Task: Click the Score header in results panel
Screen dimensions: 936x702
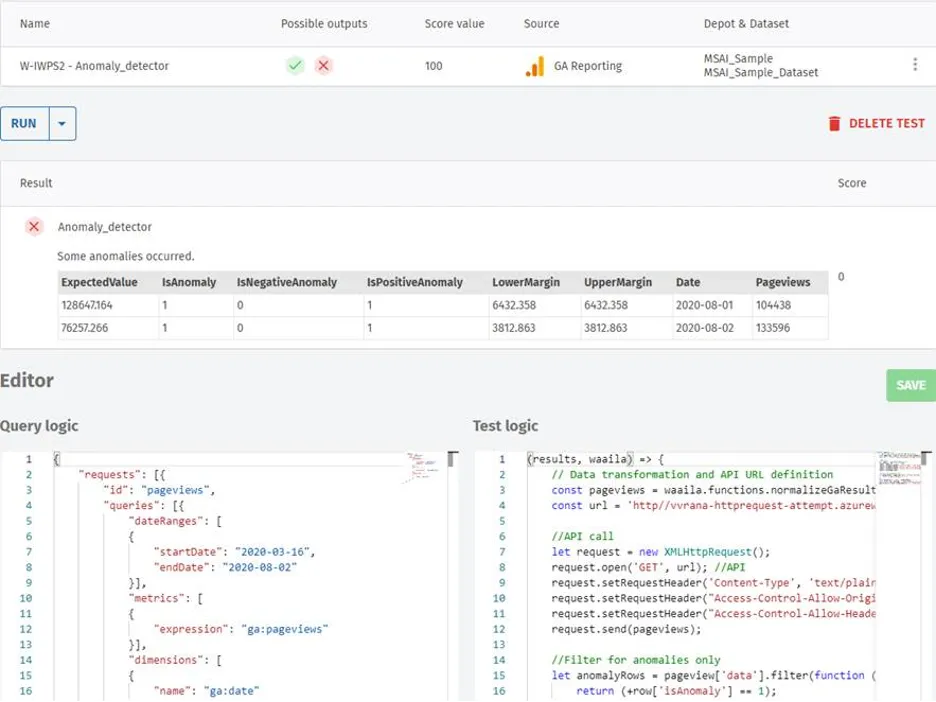Action: click(852, 183)
